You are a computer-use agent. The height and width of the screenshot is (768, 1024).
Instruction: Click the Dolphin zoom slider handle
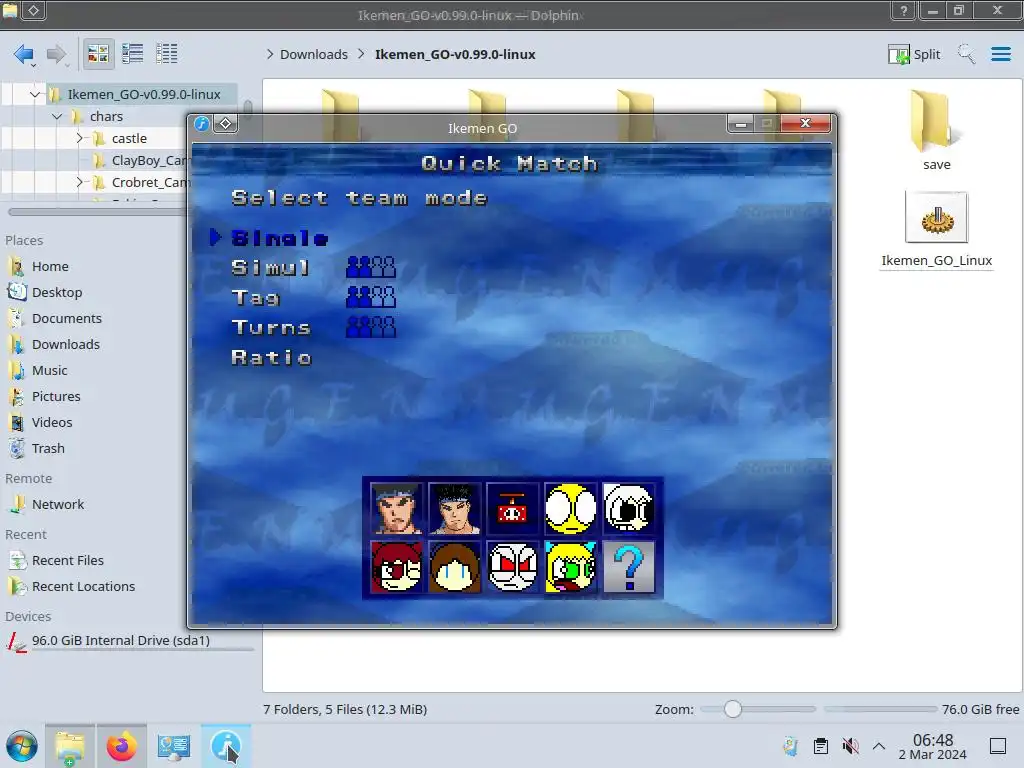(733, 709)
